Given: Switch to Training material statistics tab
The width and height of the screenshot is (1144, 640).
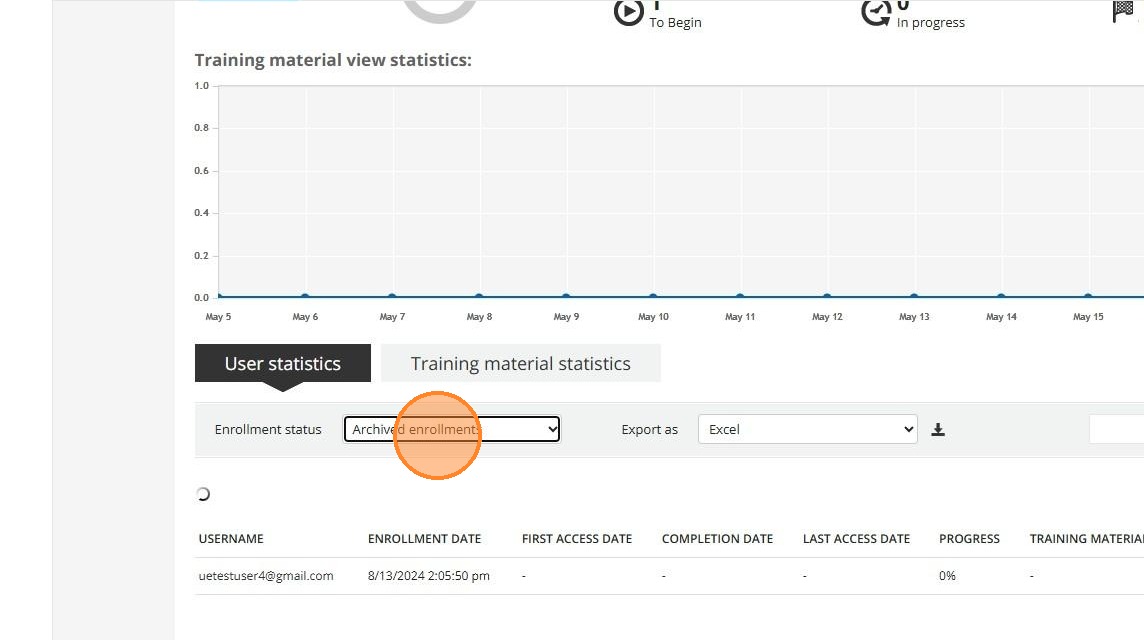Looking at the screenshot, I should click(x=520, y=363).
